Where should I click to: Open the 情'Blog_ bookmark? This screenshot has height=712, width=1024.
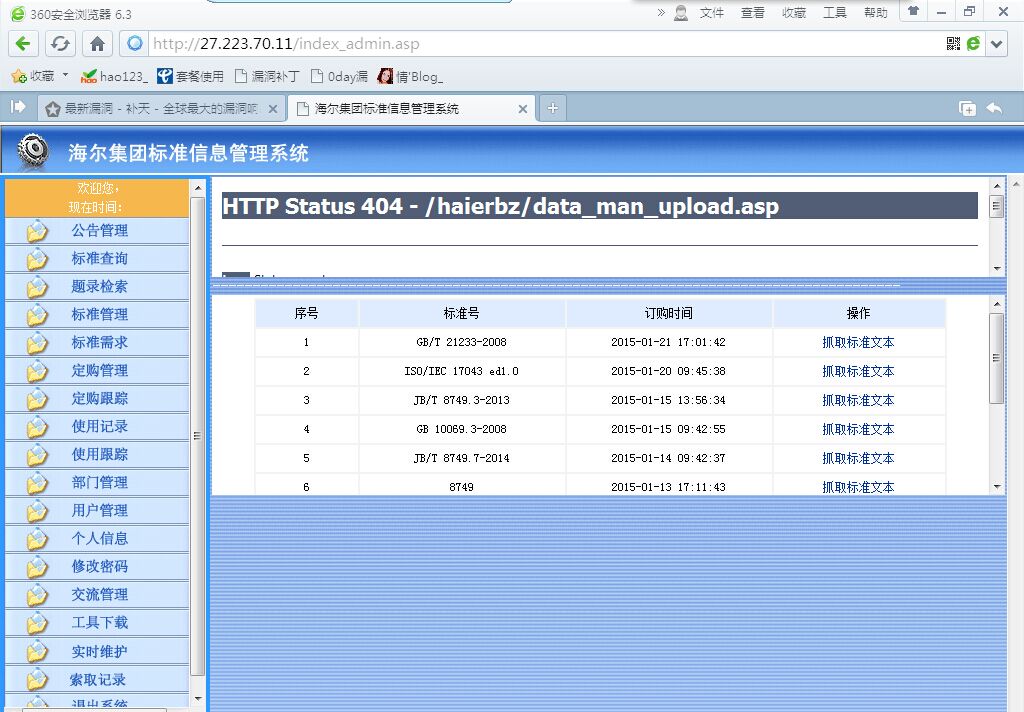click(410, 76)
